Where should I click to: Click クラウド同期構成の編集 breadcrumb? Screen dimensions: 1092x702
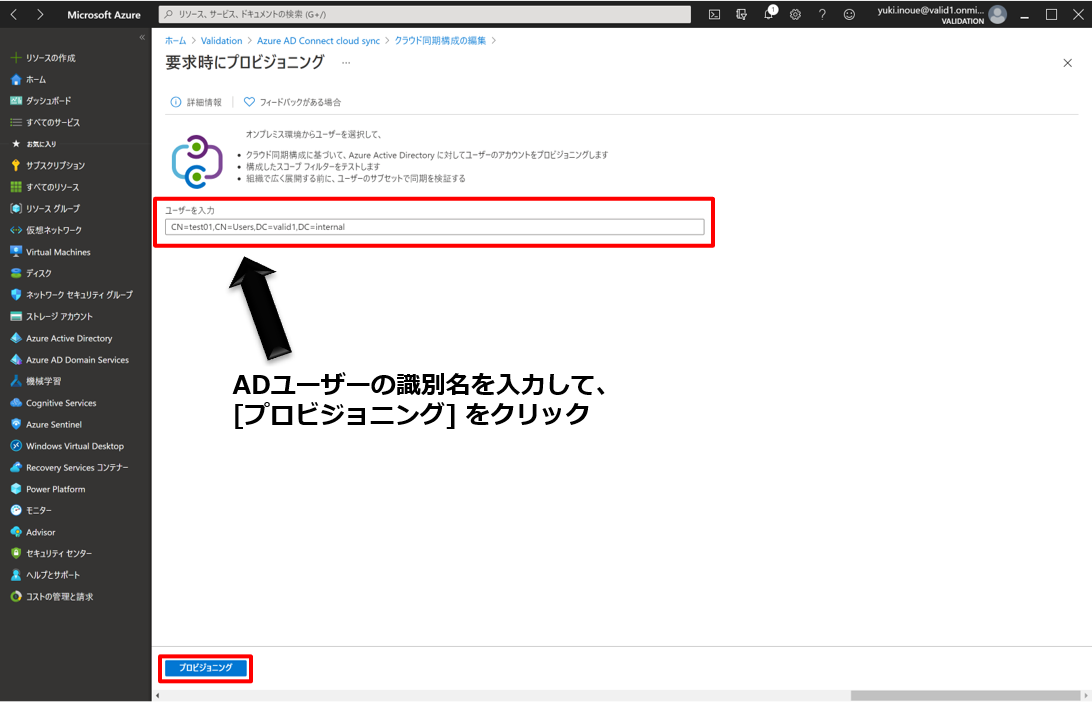(440, 41)
